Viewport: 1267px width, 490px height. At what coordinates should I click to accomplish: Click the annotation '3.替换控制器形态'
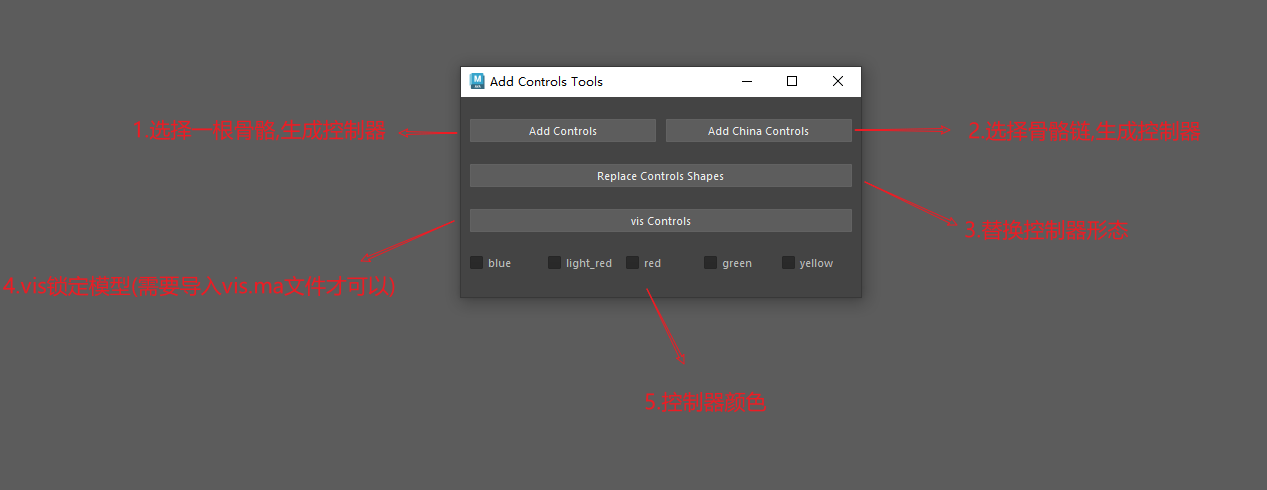1046,230
